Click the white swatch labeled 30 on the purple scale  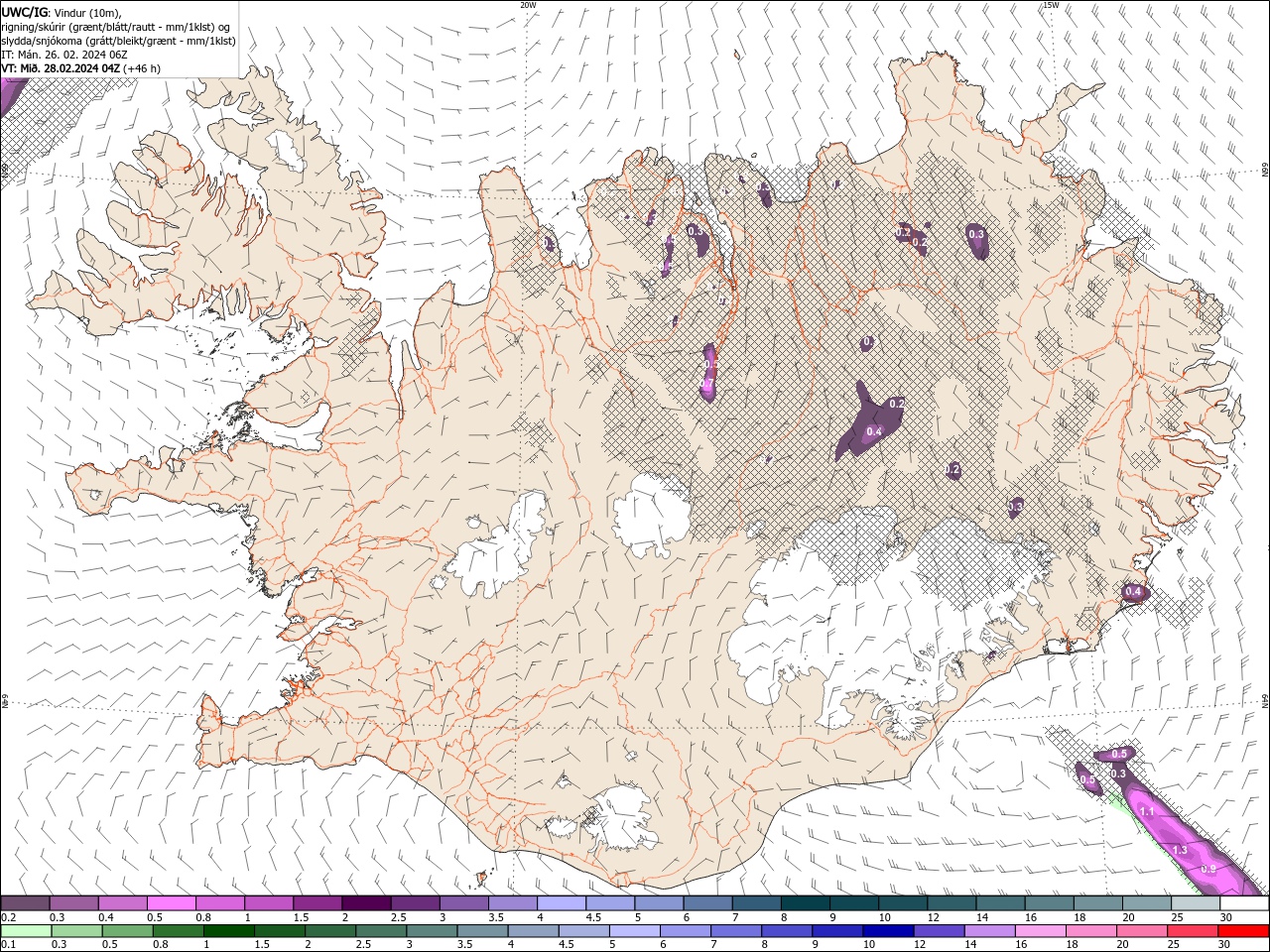pos(1244,903)
